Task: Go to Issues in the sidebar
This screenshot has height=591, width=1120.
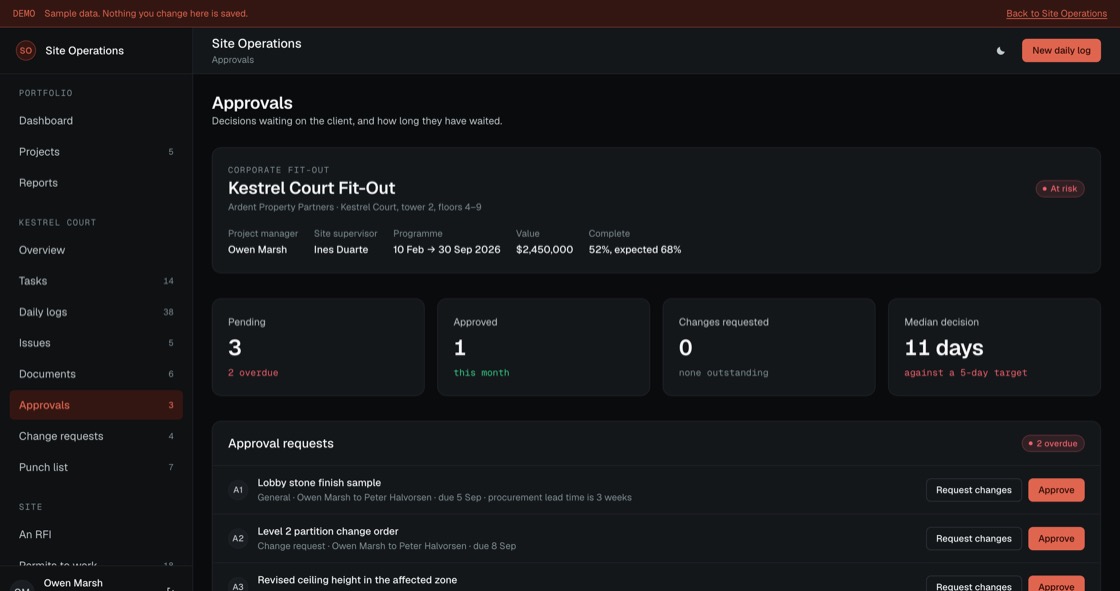Action: [96, 343]
